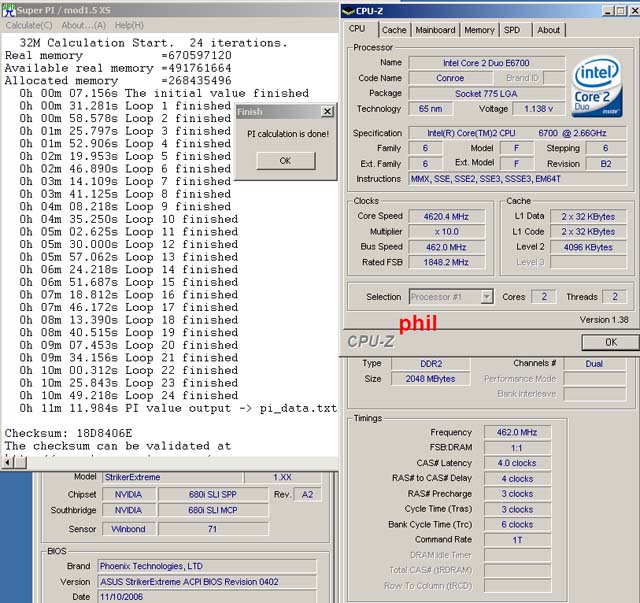Image resolution: width=640 pixels, height=603 pixels.
Task: Confirm PI calculation done with OK
Action: tap(286, 161)
